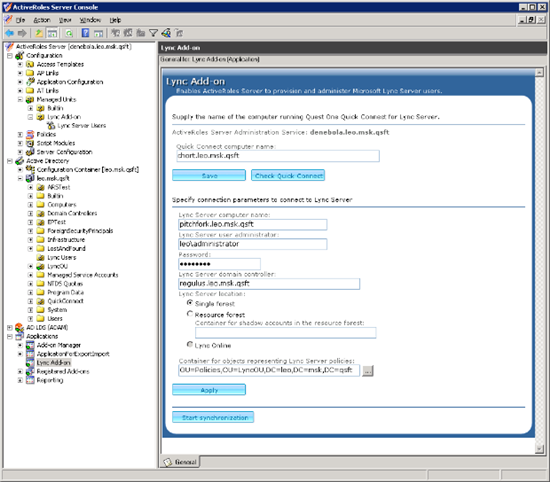
Task: Click the Active Directory node icon
Action: 20,161
